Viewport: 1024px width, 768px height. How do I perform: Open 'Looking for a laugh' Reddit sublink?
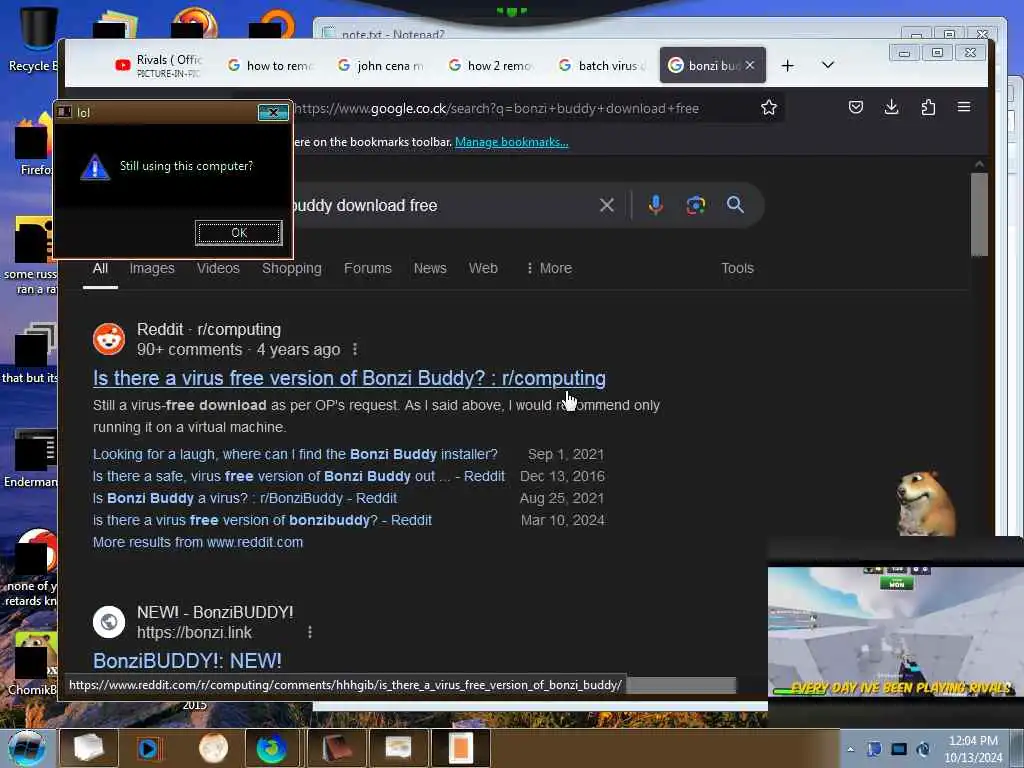(295, 455)
